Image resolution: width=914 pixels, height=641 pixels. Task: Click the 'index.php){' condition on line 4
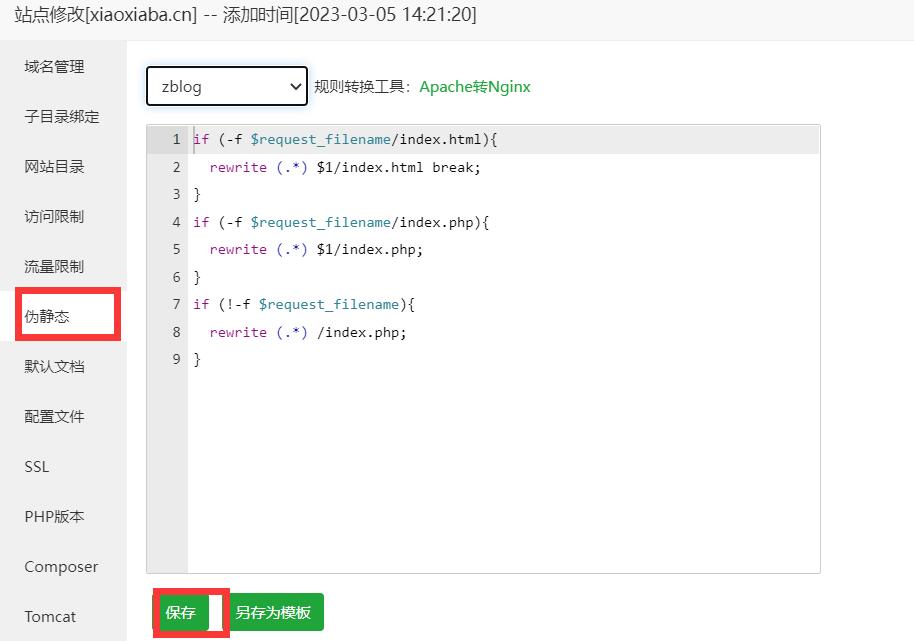click(x=444, y=223)
